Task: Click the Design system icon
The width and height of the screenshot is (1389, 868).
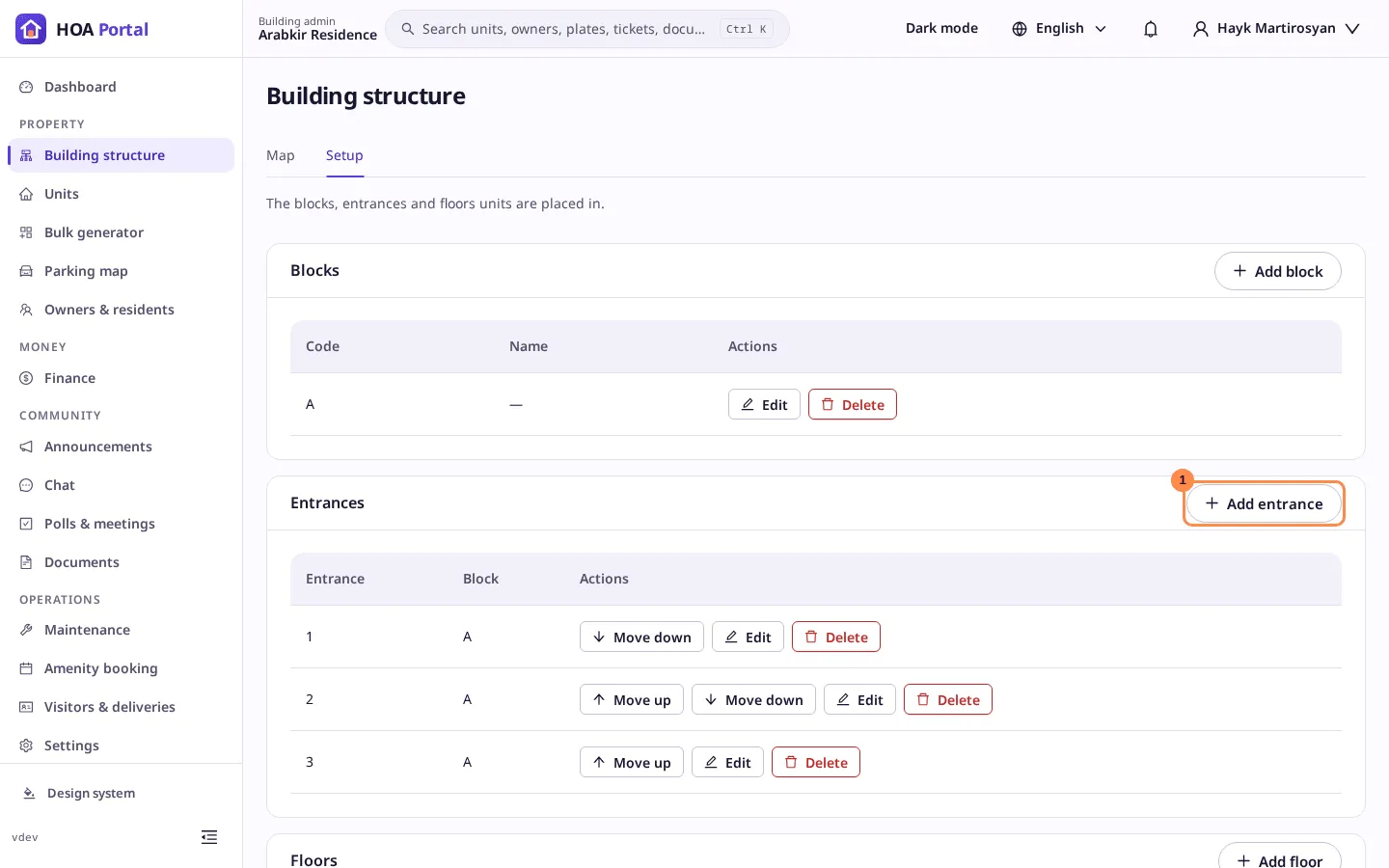Action: [29, 793]
